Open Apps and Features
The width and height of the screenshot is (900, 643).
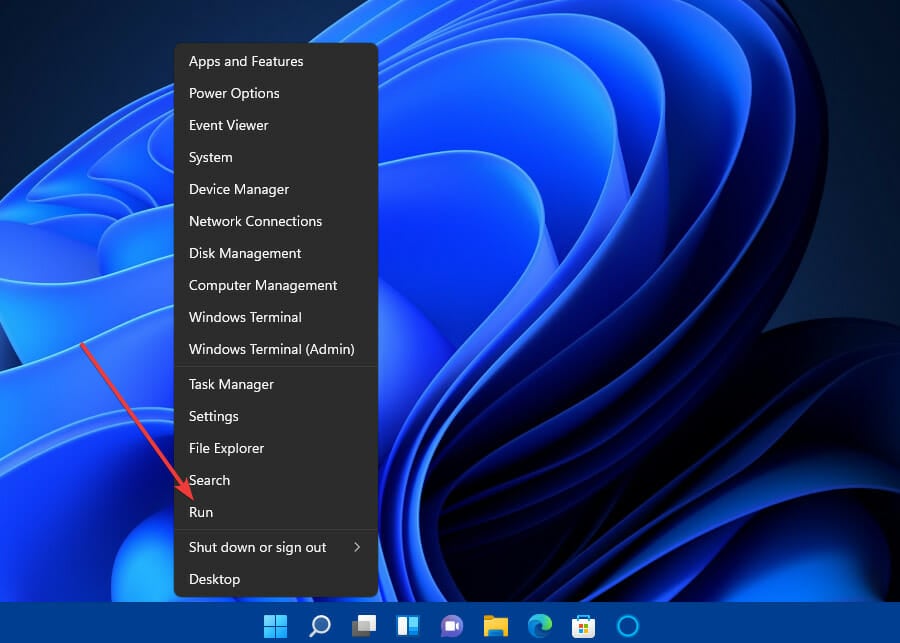tap(246, 61)
